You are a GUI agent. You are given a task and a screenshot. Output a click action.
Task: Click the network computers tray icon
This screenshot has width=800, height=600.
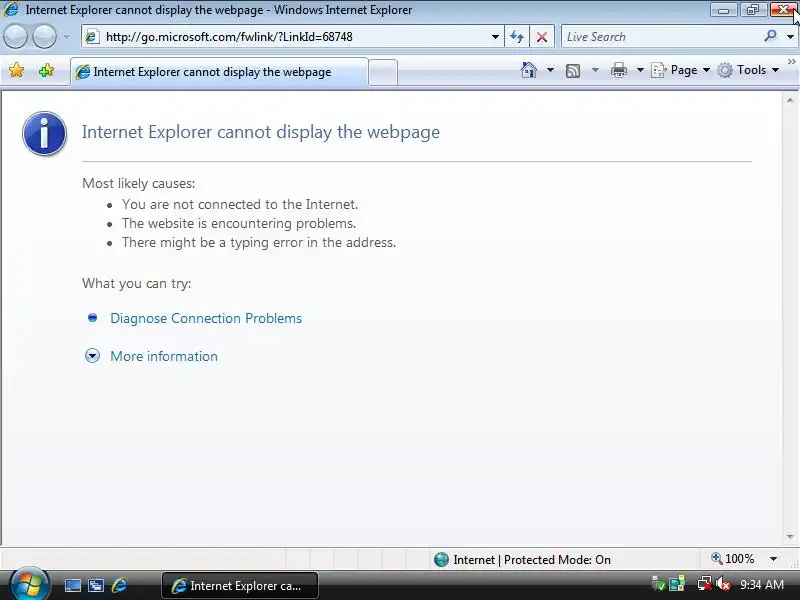tap(677, 584)
